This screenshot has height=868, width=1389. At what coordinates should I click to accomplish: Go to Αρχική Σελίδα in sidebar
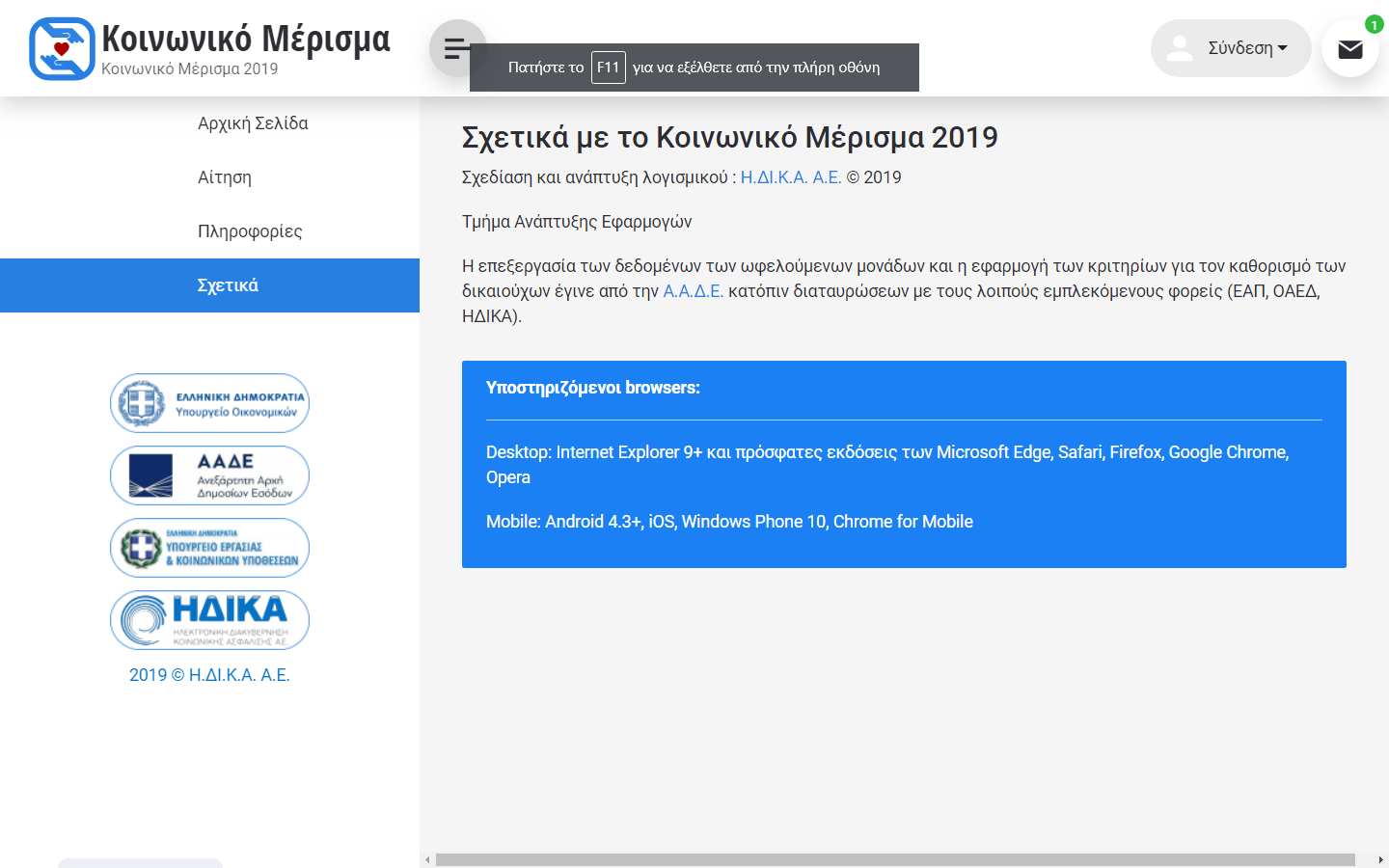point(253,123)
